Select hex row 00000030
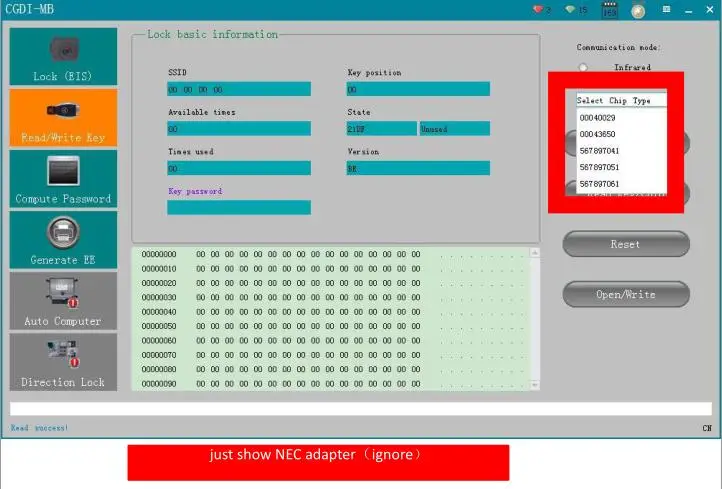 [332, 297]
